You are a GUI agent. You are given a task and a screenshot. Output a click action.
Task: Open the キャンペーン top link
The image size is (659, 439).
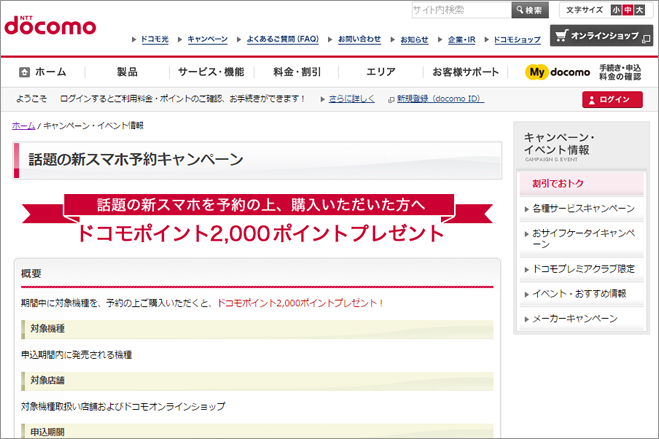(208, 39)
